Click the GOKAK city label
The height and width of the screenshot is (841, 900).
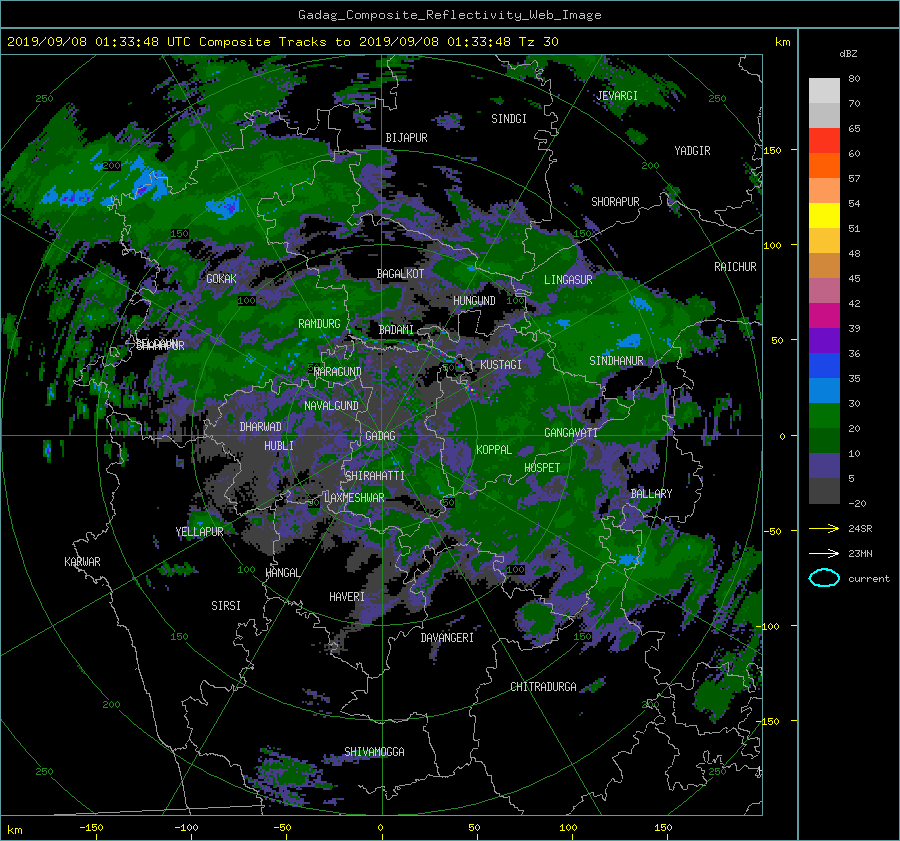[x=221, y=279]
